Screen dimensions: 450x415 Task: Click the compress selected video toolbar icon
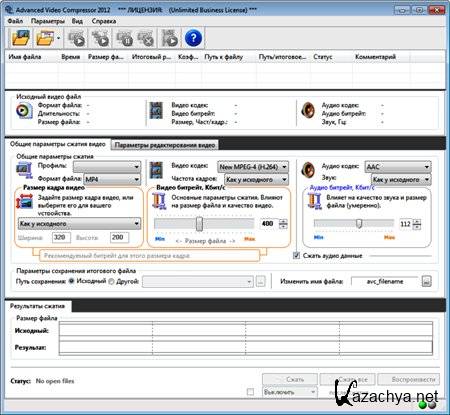tap(76, 38)
